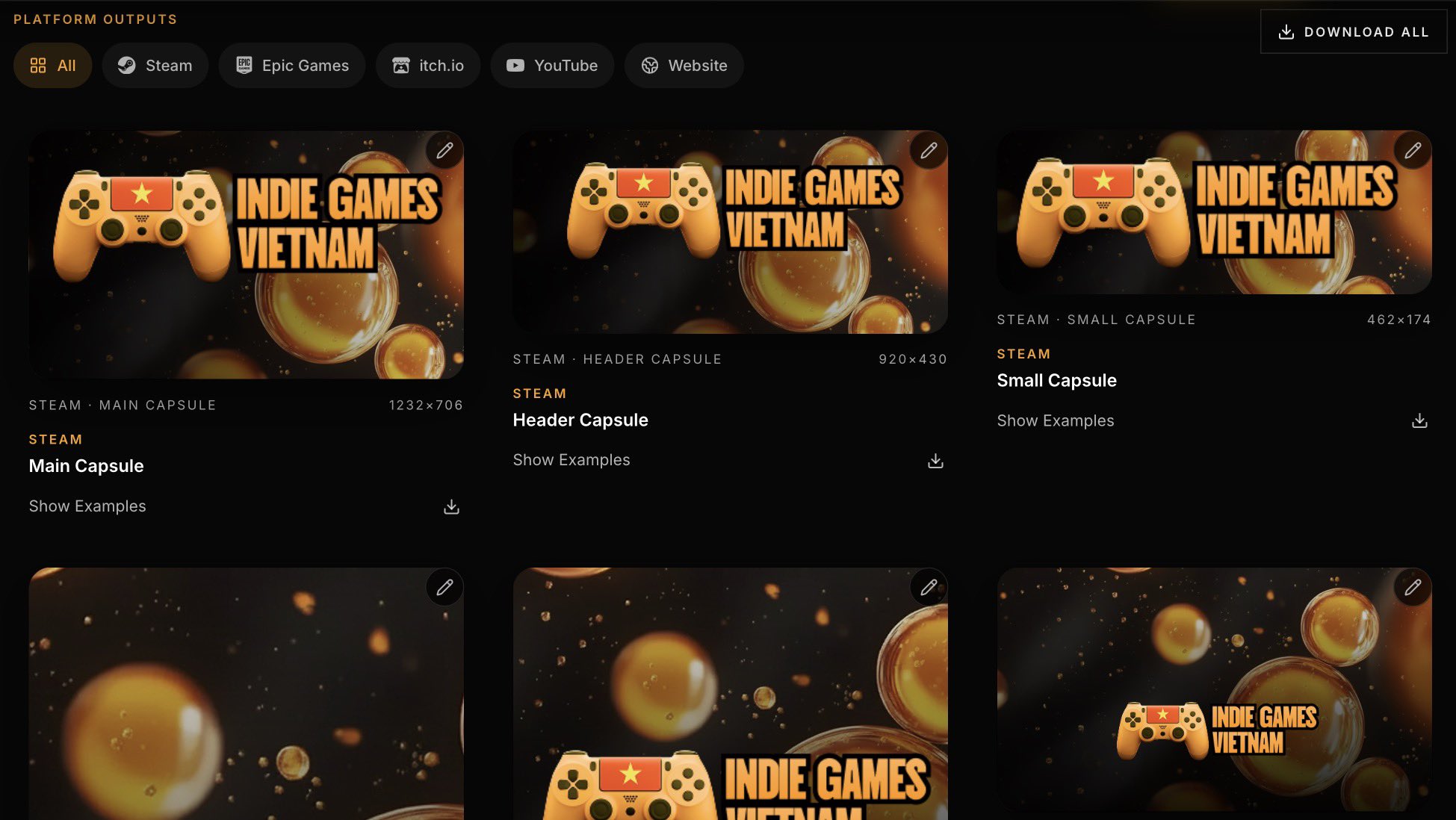Click the 'STEAM · HEADER CAPSULE' caption
This screenshot has height=820, width=1456.
tap(617, 359)
